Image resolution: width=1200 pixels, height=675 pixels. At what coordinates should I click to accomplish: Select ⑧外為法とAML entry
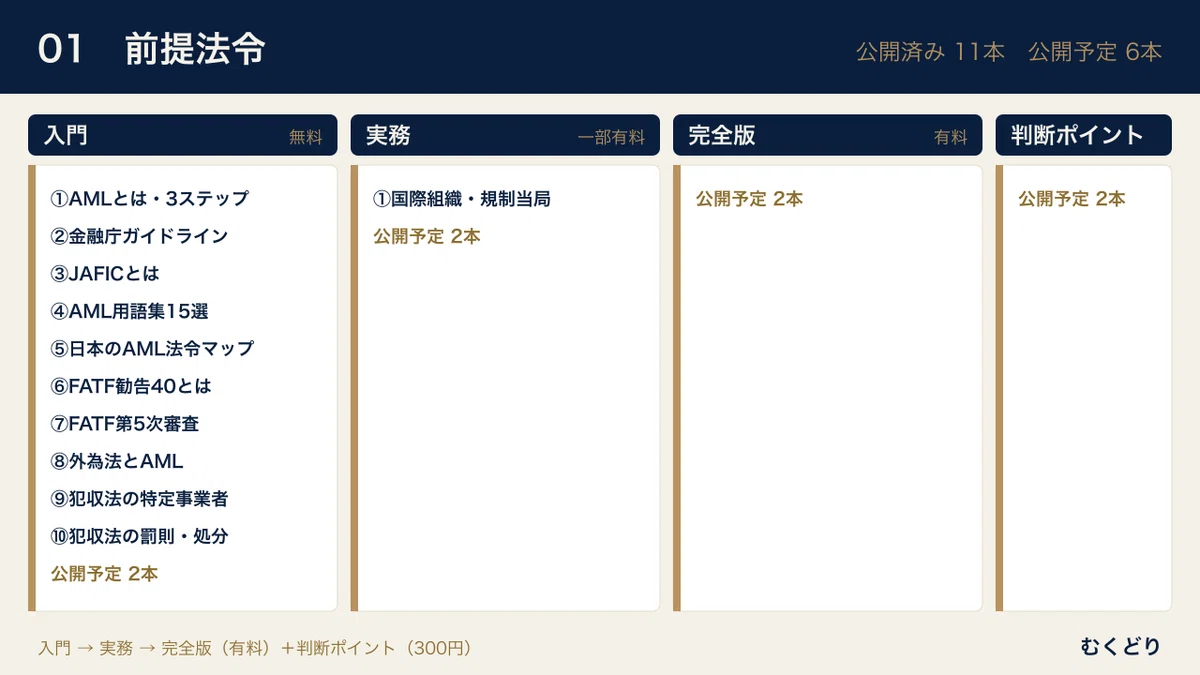click(117, 461)
